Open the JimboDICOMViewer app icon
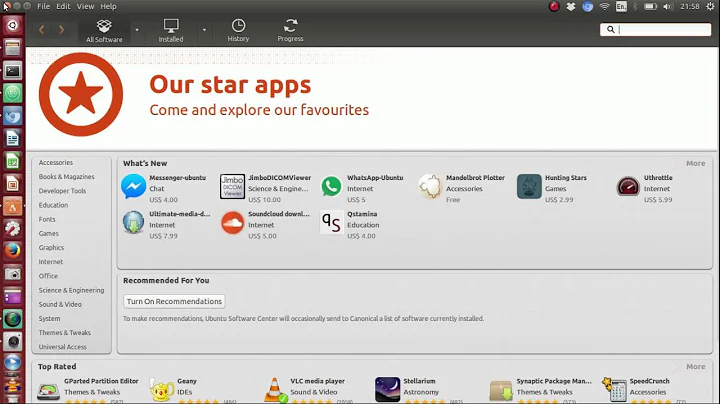 coord(232,186)
